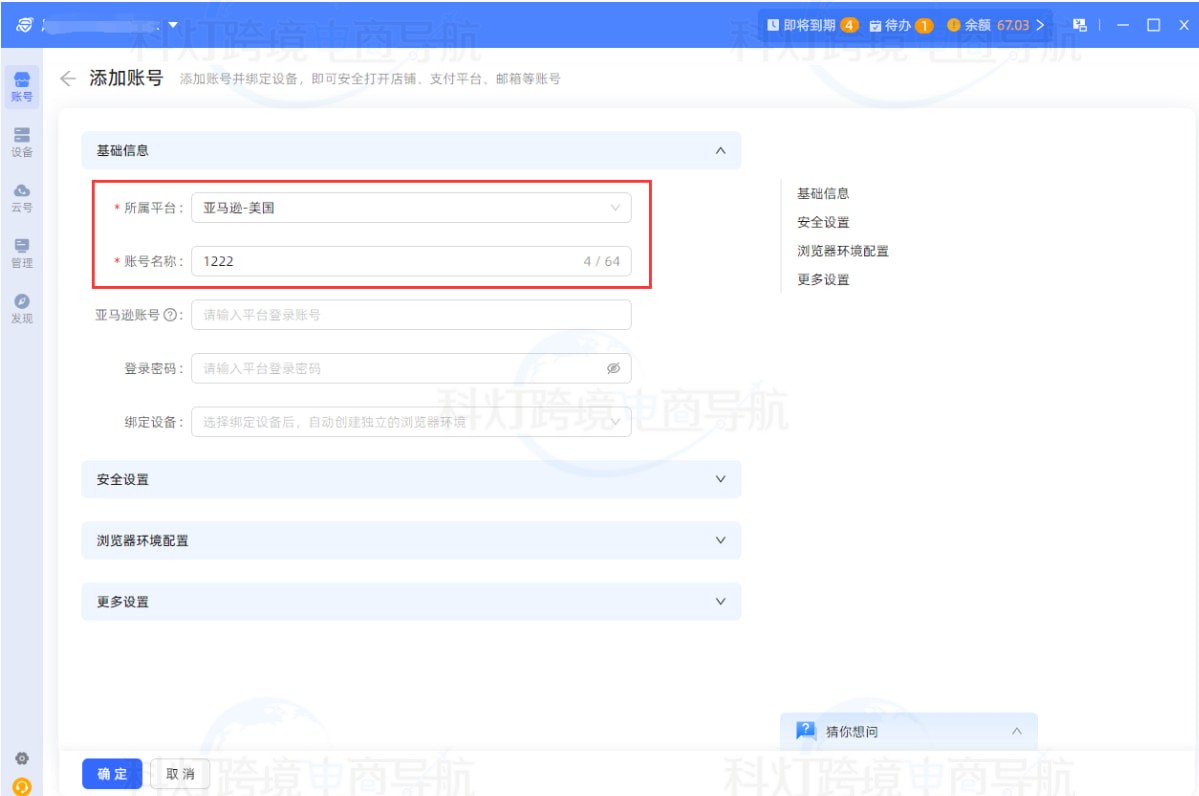Click the 确定 confirm button
This screenshot has width=1199, height=796.
coord(111,773)
